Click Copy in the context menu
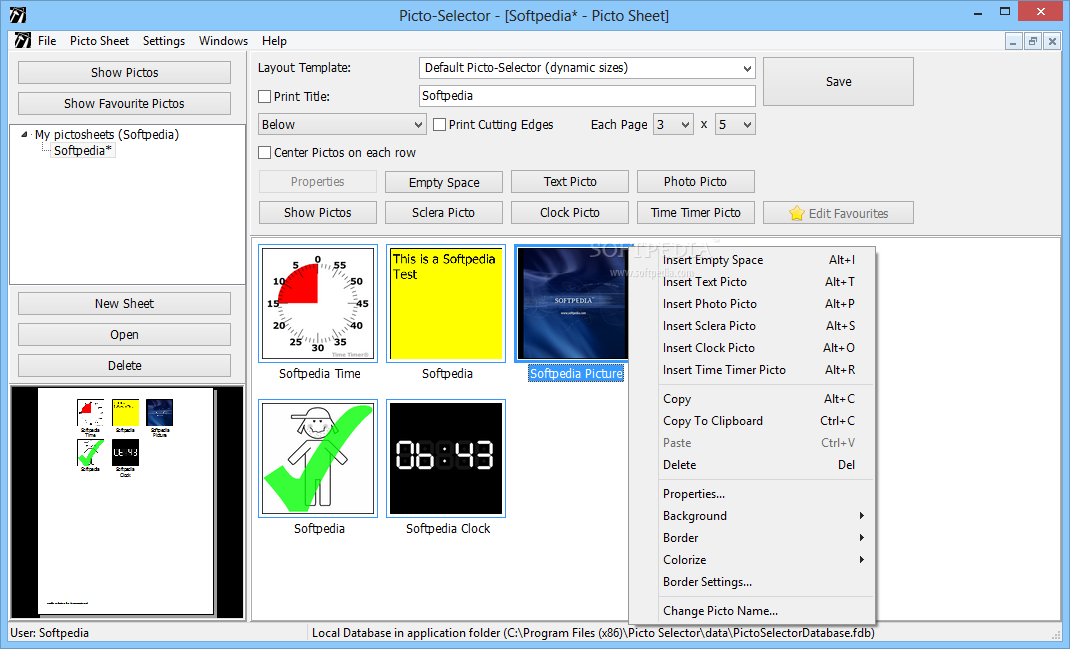The image size is (1070, 649). (751, 399)
